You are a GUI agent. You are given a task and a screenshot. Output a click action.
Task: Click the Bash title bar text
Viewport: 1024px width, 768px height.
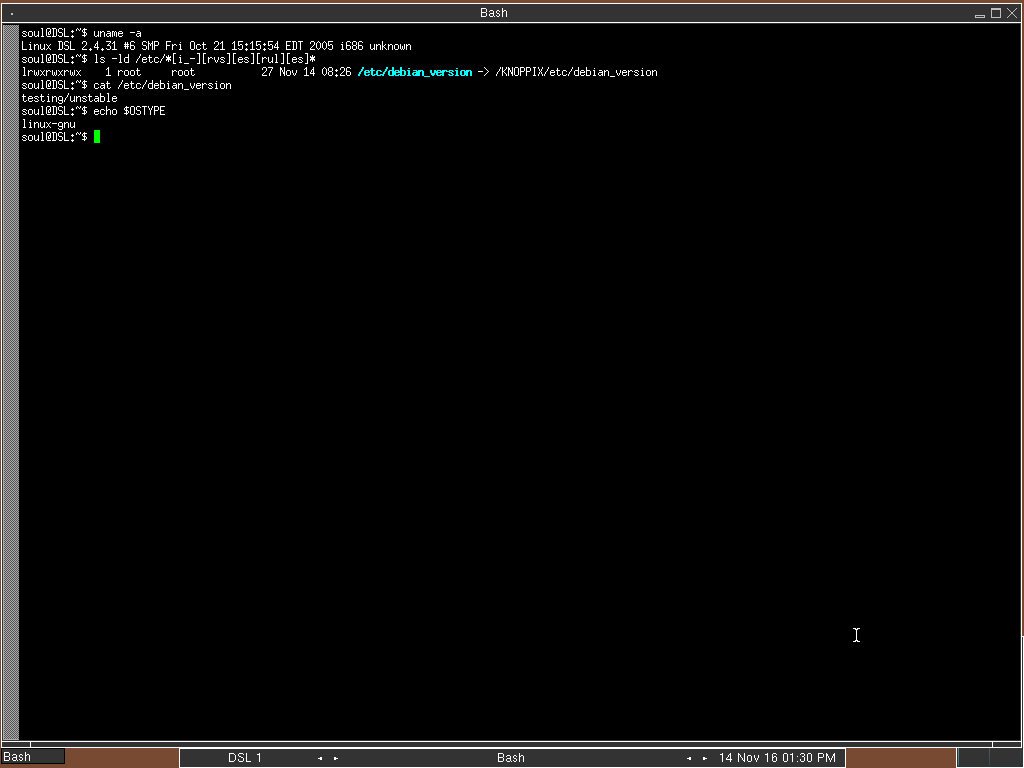(494, 13)
